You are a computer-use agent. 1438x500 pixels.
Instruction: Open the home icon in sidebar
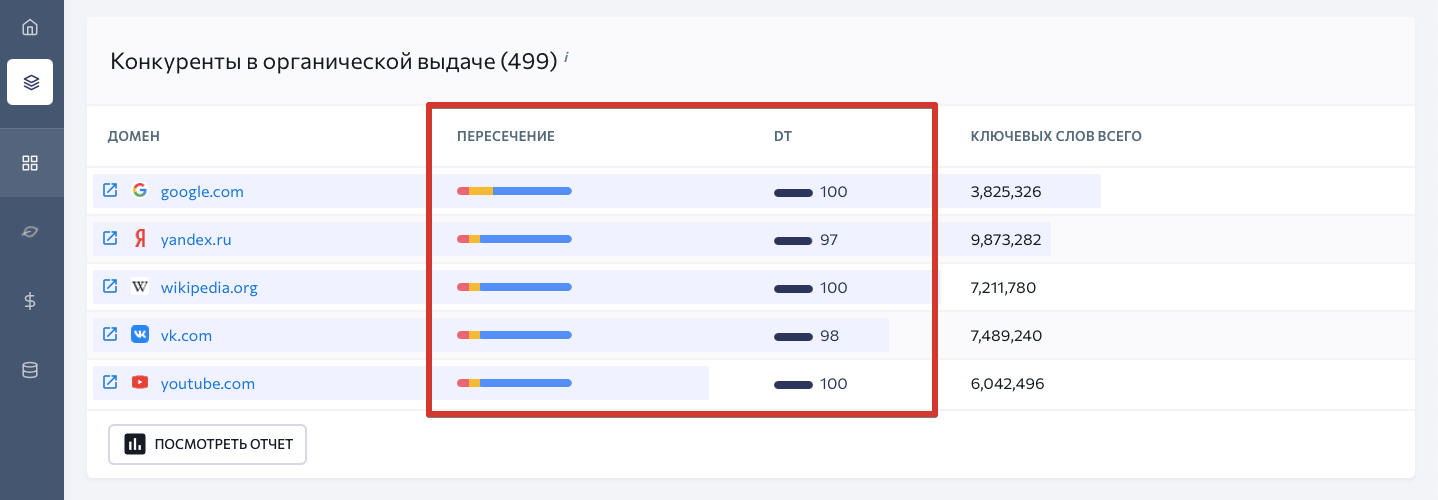coord(30,27)
